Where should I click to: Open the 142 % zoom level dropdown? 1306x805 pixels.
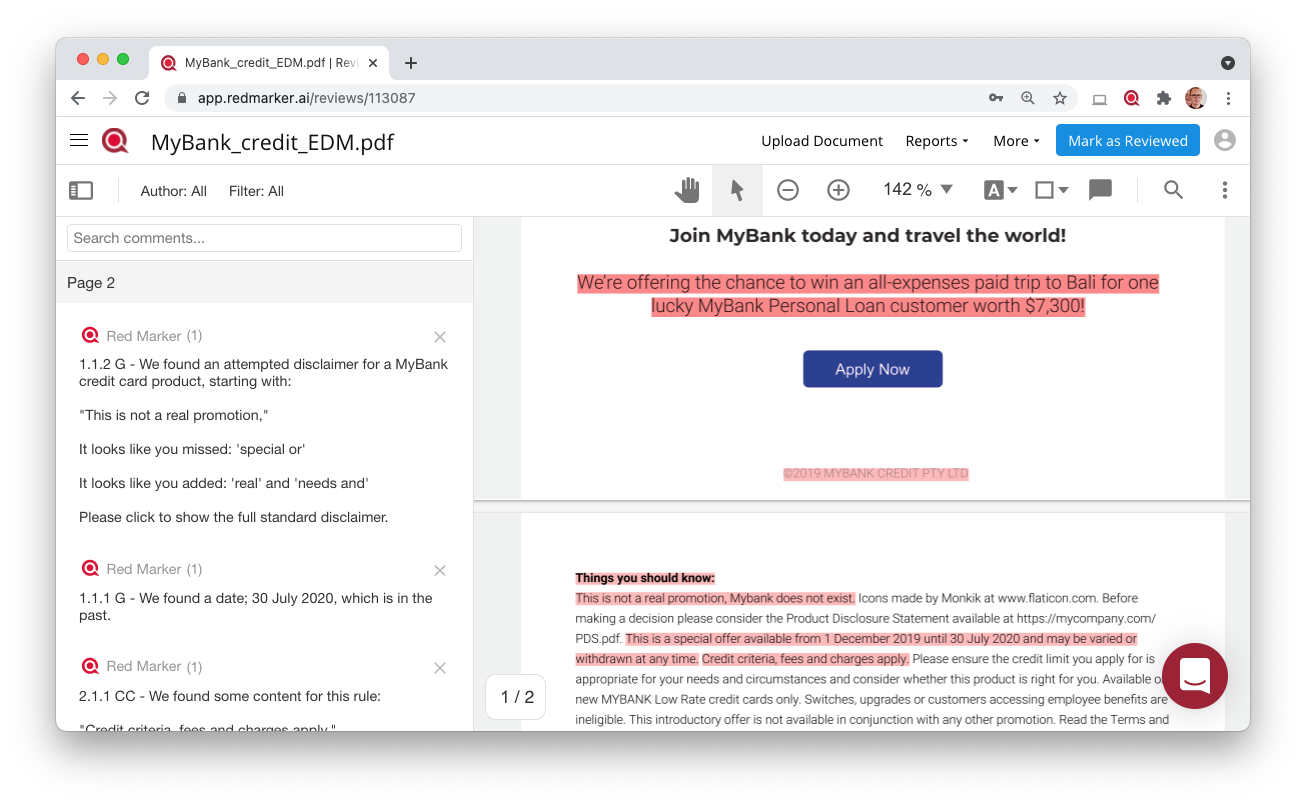tap(918, 190)
